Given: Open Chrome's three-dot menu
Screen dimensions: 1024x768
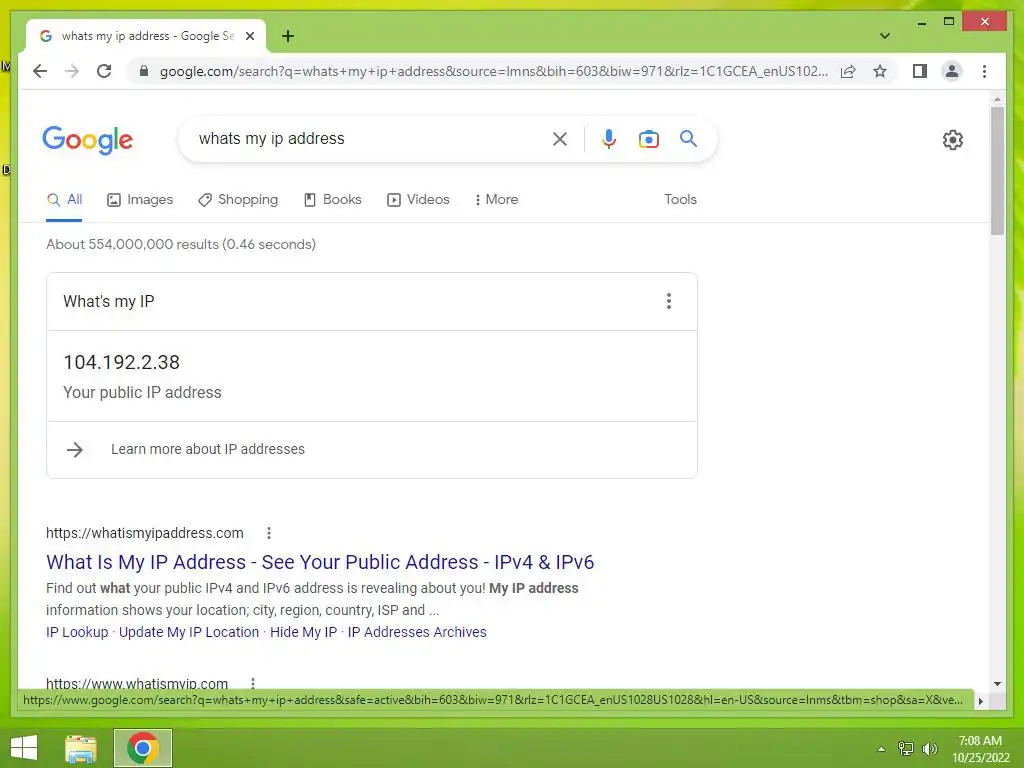Looking at the screenshot, I should (x=984, y=71).
